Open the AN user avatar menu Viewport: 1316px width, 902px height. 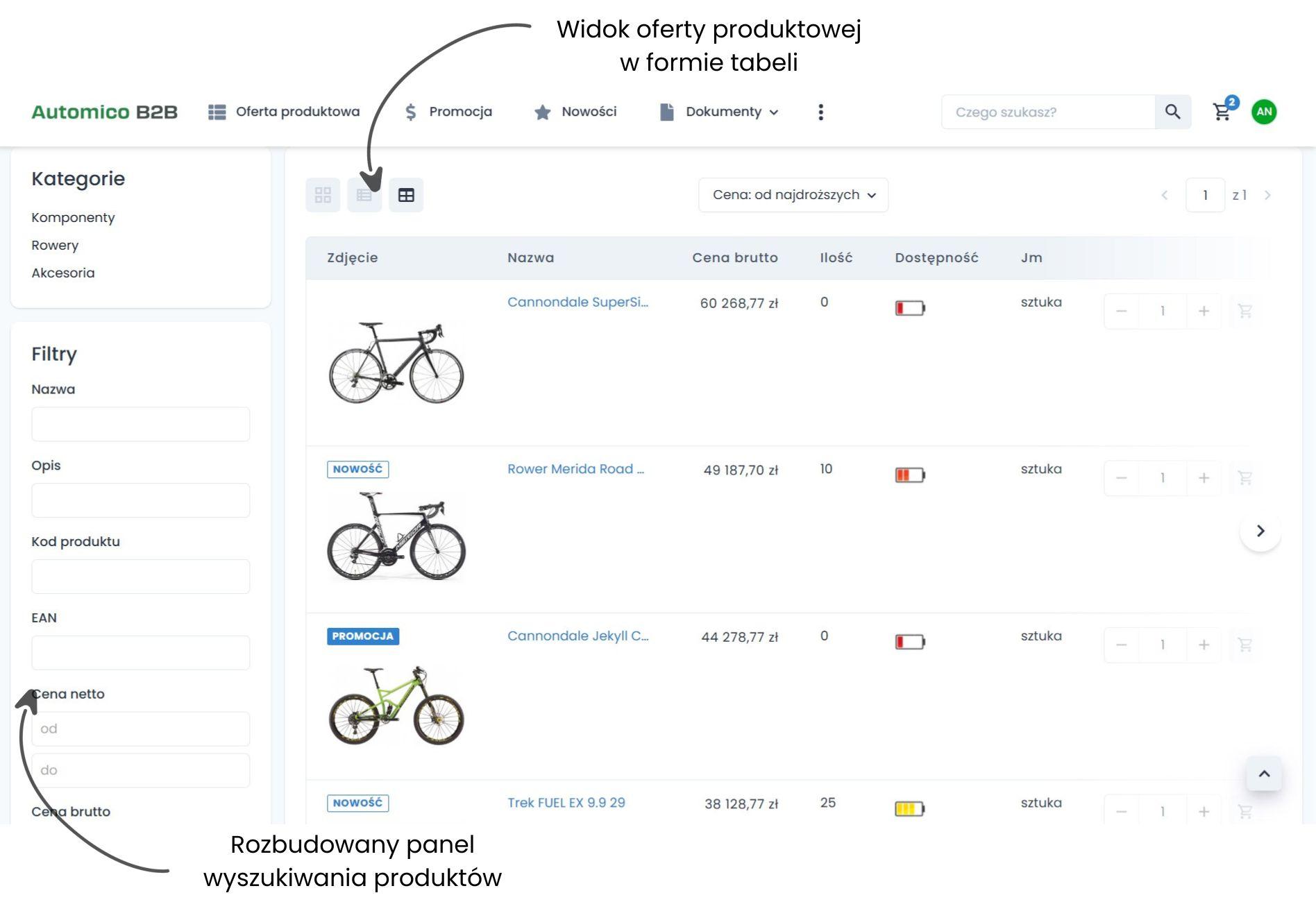[1264, 112]
